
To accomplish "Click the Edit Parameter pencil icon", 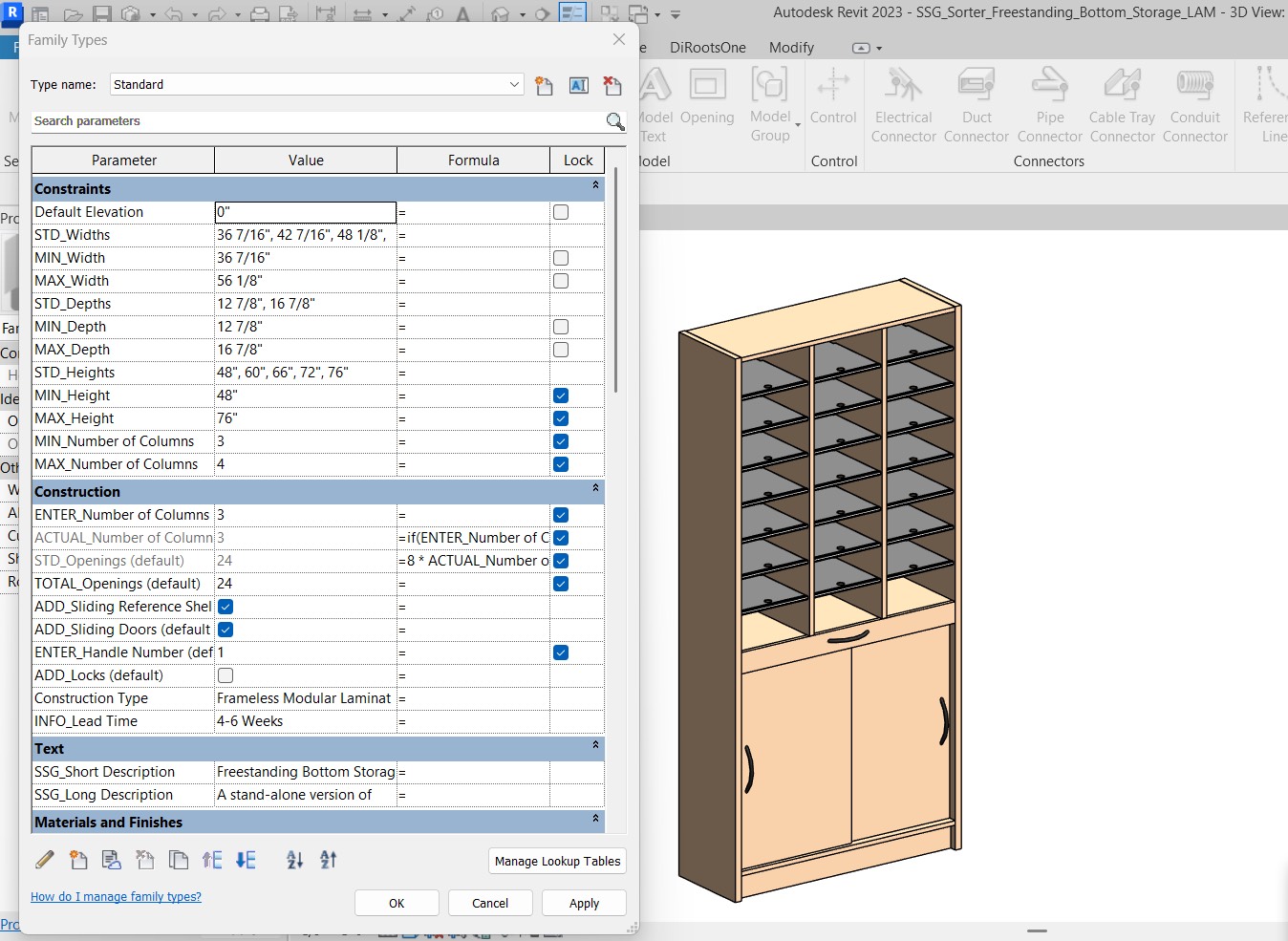I will click(x=45, y=860).
